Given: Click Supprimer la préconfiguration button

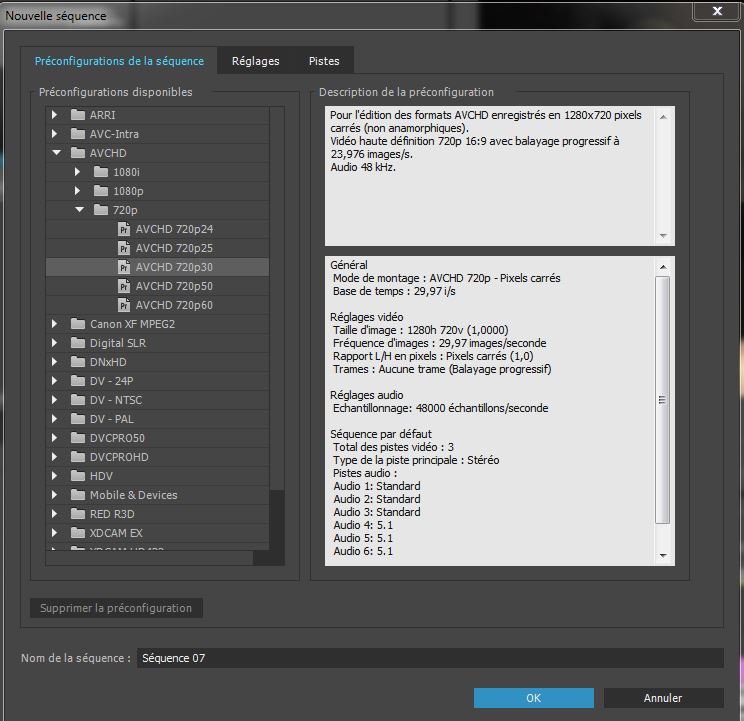Looking at the screenshot, I should (116, 608).
